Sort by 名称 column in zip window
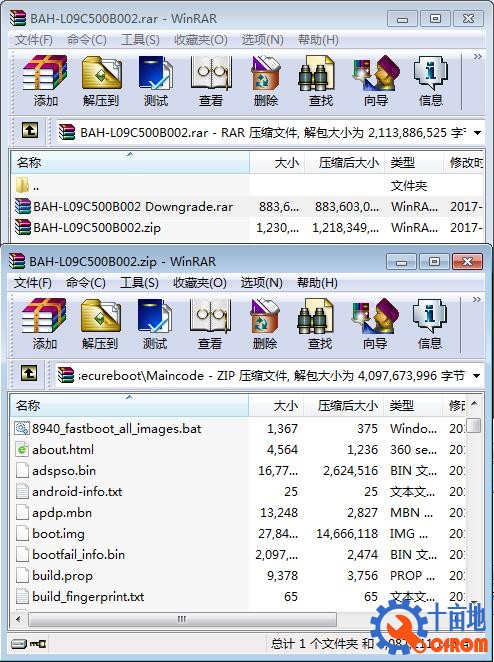Image resolution: width=494 pixels, height=662 pixels. [129, 405]
